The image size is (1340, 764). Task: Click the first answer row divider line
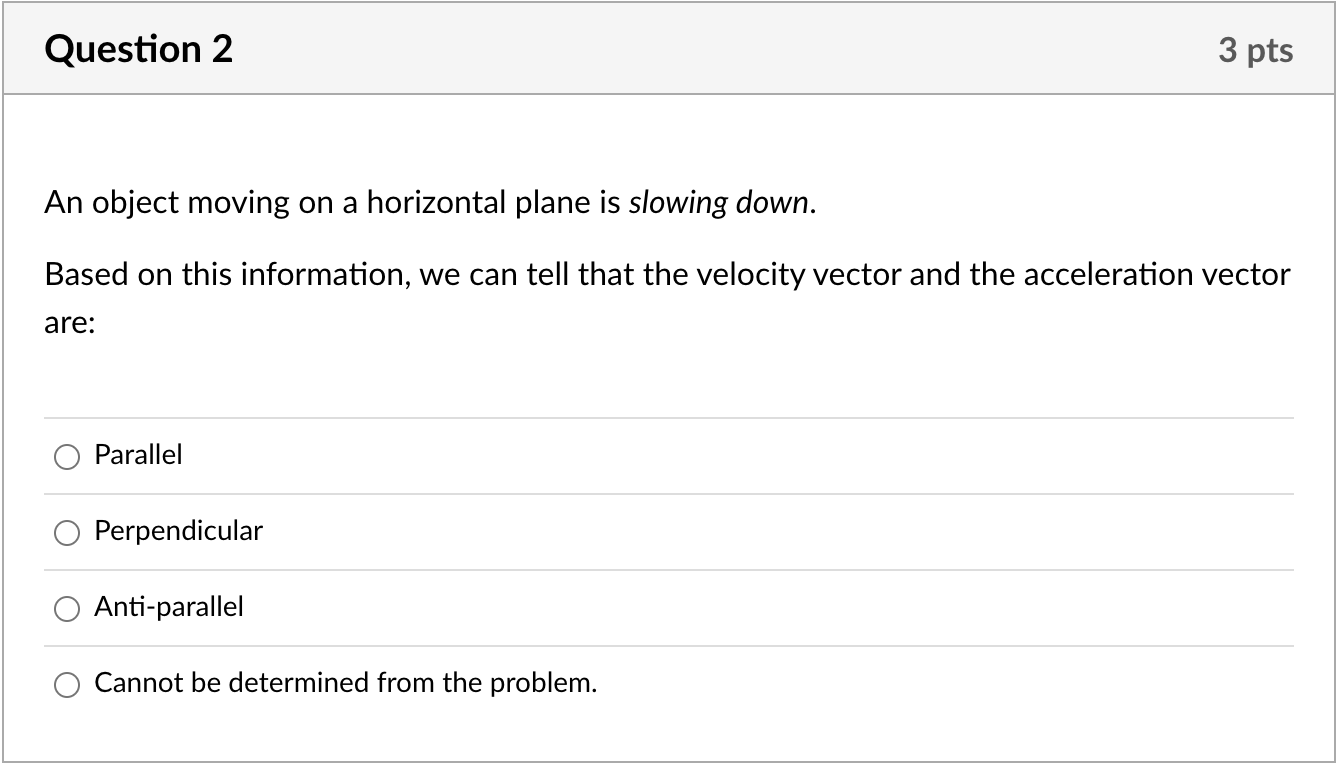[670, 418]
